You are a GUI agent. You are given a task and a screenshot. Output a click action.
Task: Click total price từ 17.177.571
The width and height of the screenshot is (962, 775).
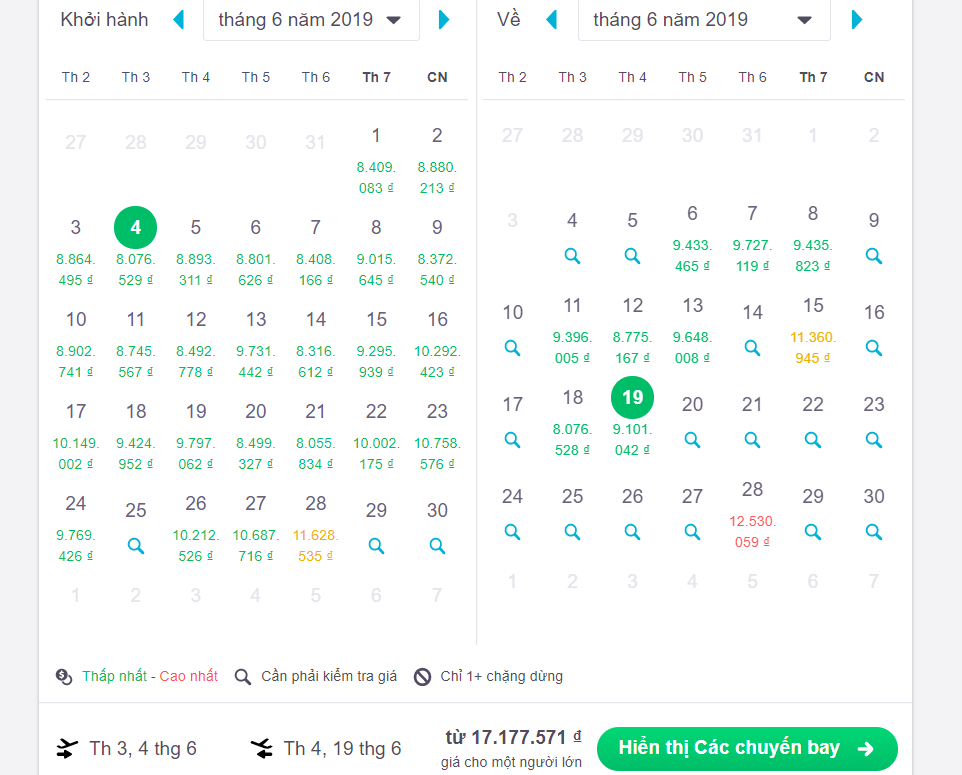pos(513,737)
